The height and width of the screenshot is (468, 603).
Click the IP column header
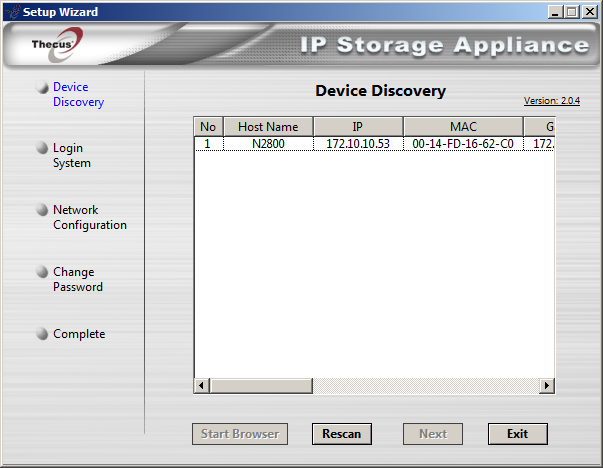pos(357,127)
